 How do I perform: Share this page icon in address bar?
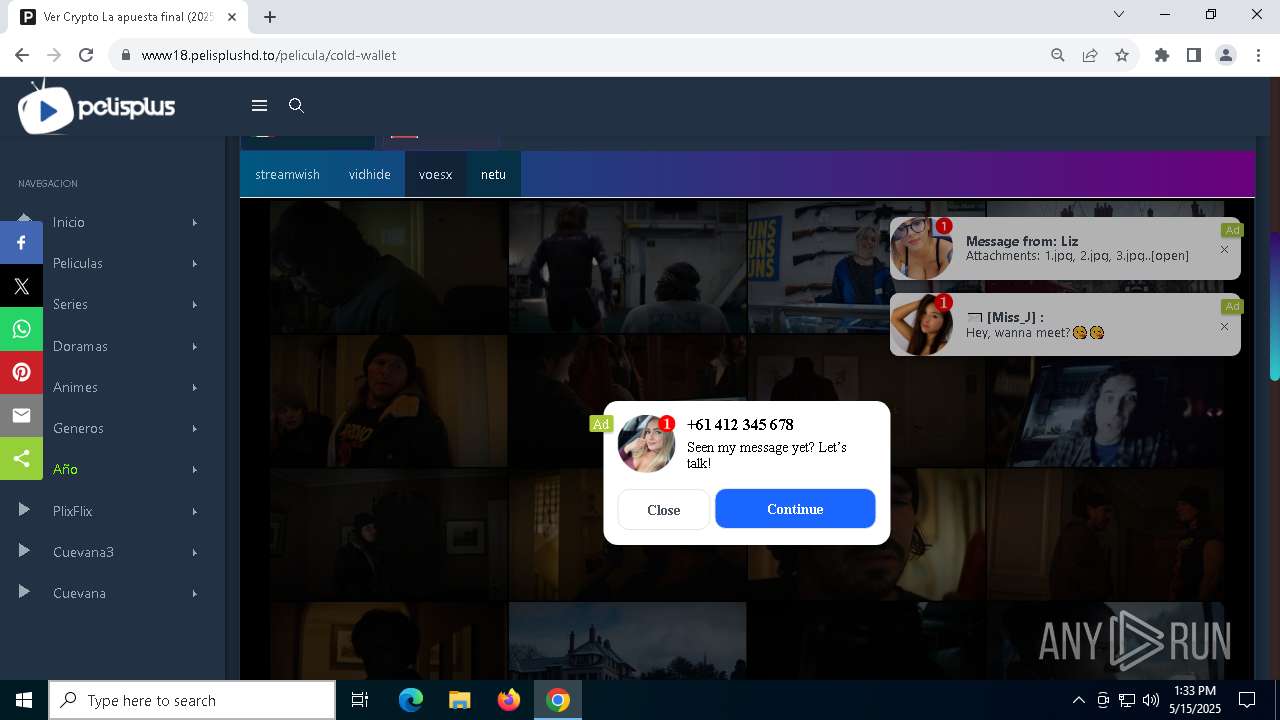coord(1090,55)
